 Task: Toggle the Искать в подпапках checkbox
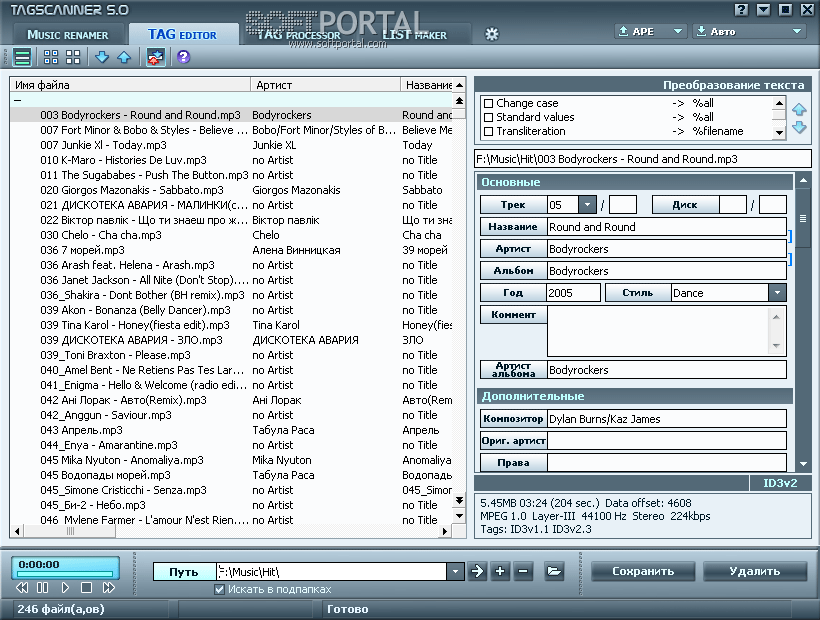click(x=220, y=590)
